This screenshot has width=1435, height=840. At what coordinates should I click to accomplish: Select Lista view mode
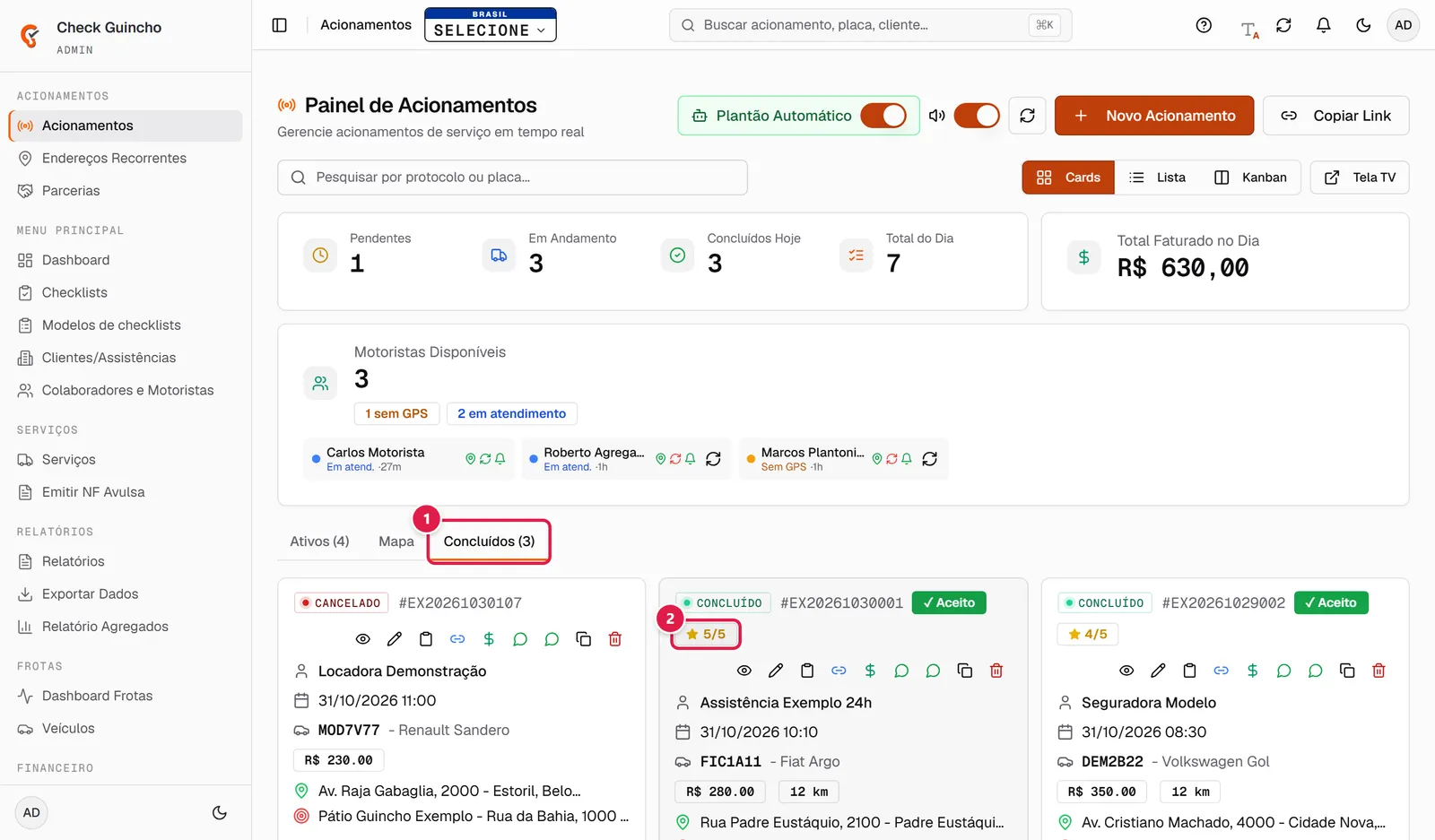1158,178
